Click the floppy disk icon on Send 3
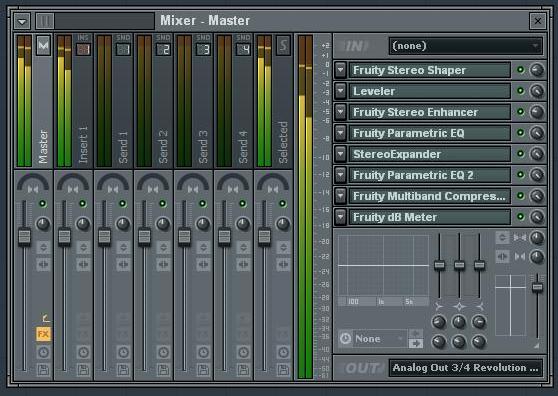 204,370
